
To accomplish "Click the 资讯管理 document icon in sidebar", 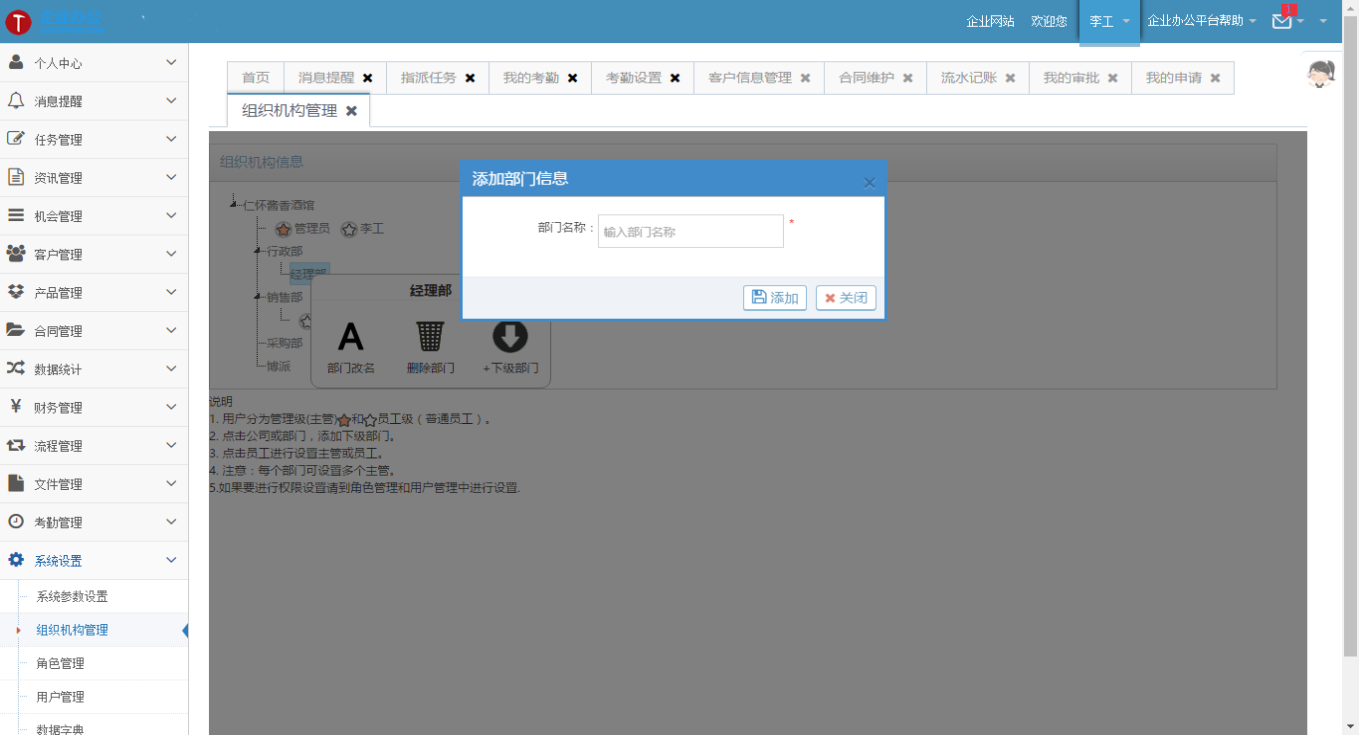I will [x=16, y=177].
